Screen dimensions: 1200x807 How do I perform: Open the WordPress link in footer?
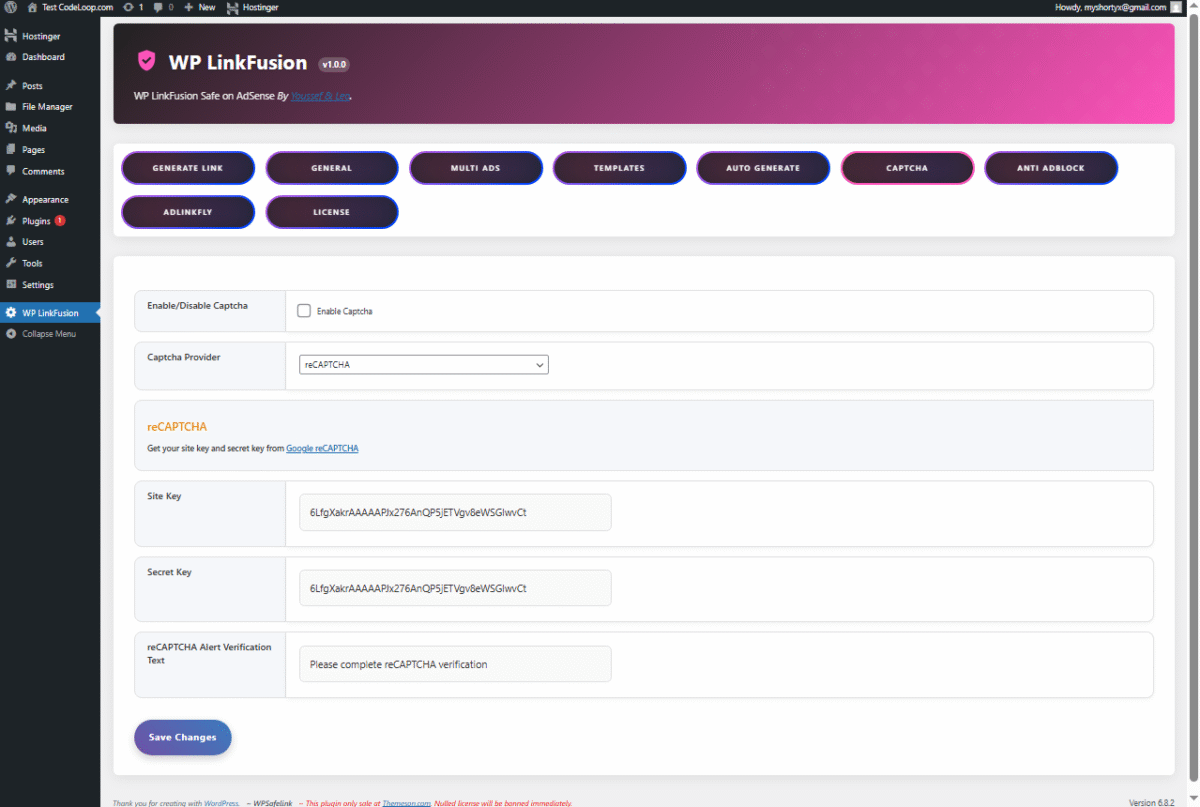click(x=220, y=802)
